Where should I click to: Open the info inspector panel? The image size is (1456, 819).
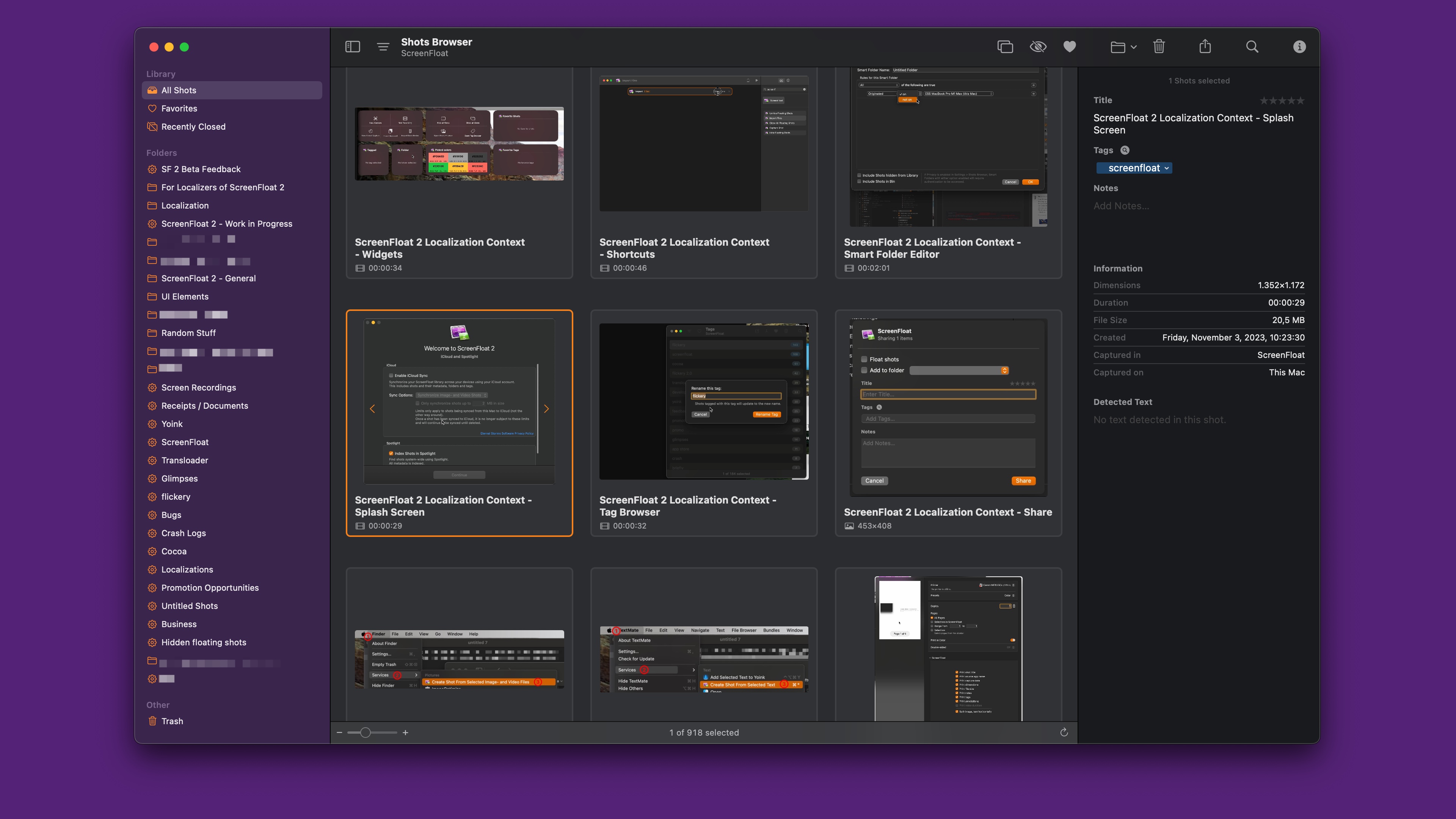pos(1299,46)
